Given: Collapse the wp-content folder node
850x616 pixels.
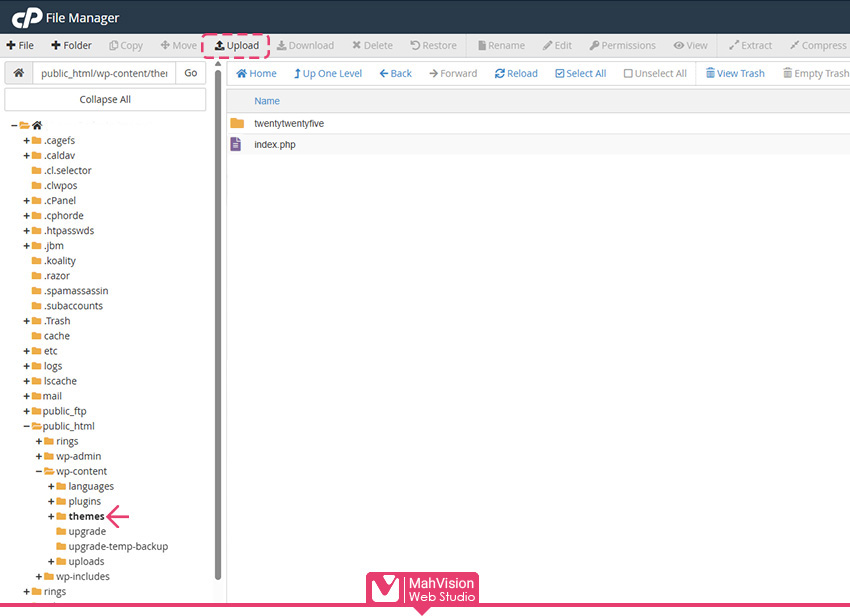Looking at the screenshot, I should point(39,471).
